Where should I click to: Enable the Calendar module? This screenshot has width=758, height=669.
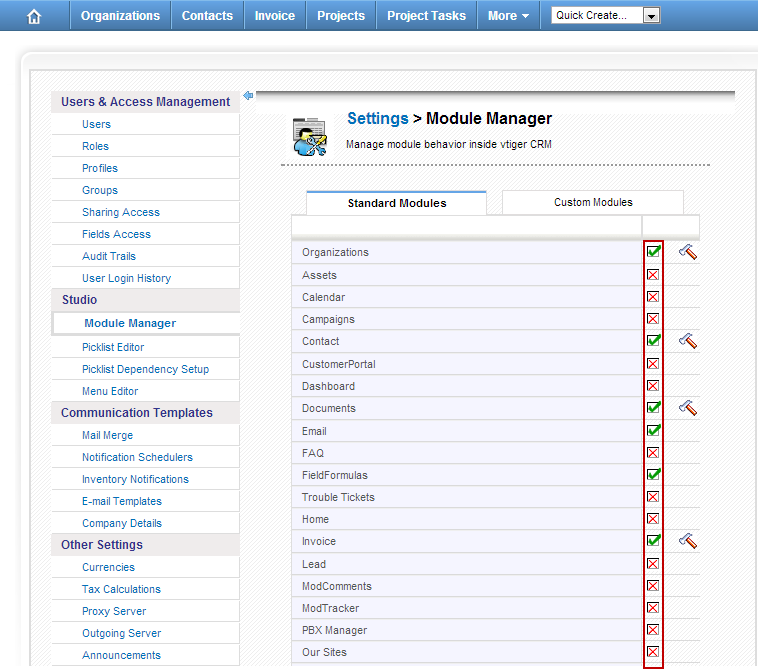[653, 297]
